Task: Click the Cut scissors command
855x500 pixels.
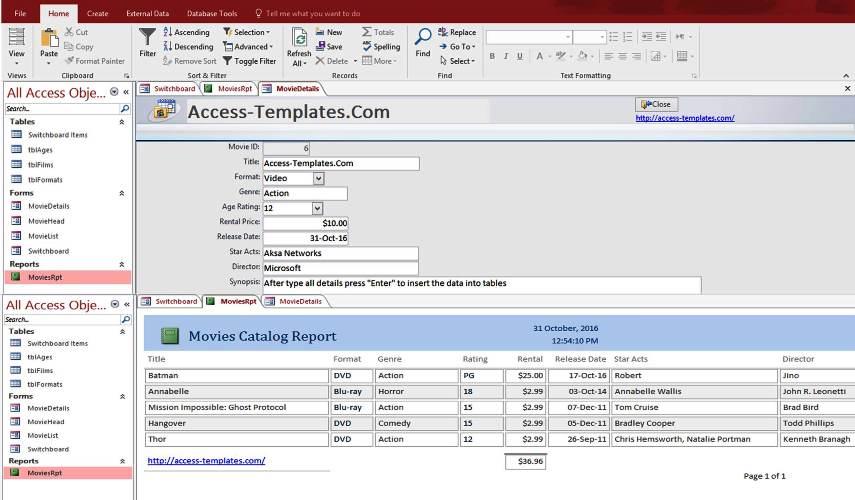Action: (x=76, y=32)
